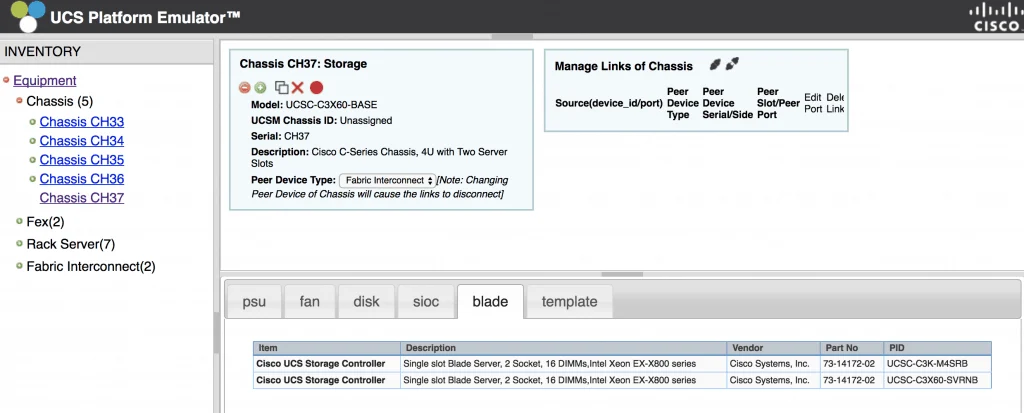Click the Source(device_id/port) column header
This screenshot has width=1024, height=413.
[x=609, y=103]
